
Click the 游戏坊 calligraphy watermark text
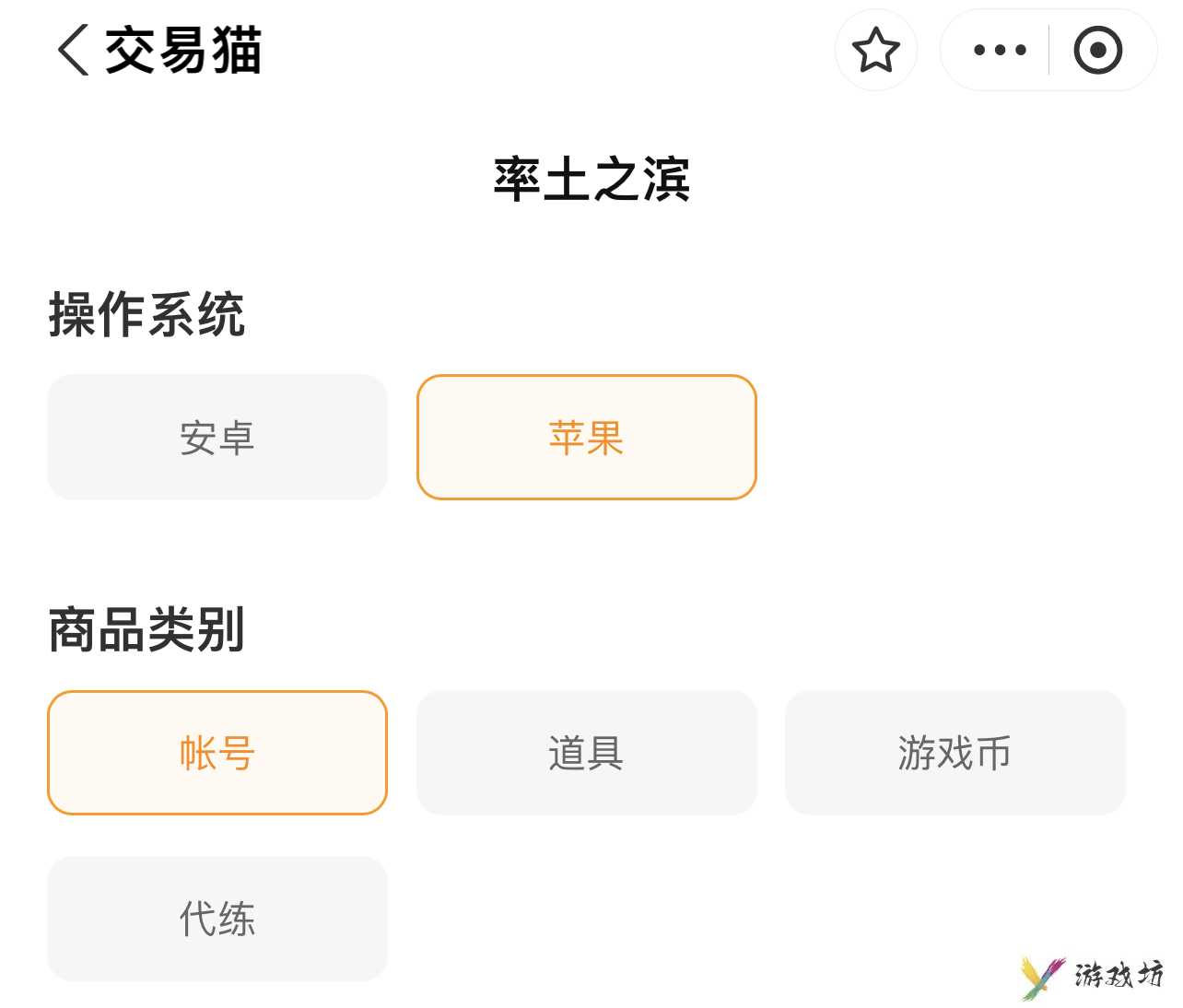click(1119, 975)
